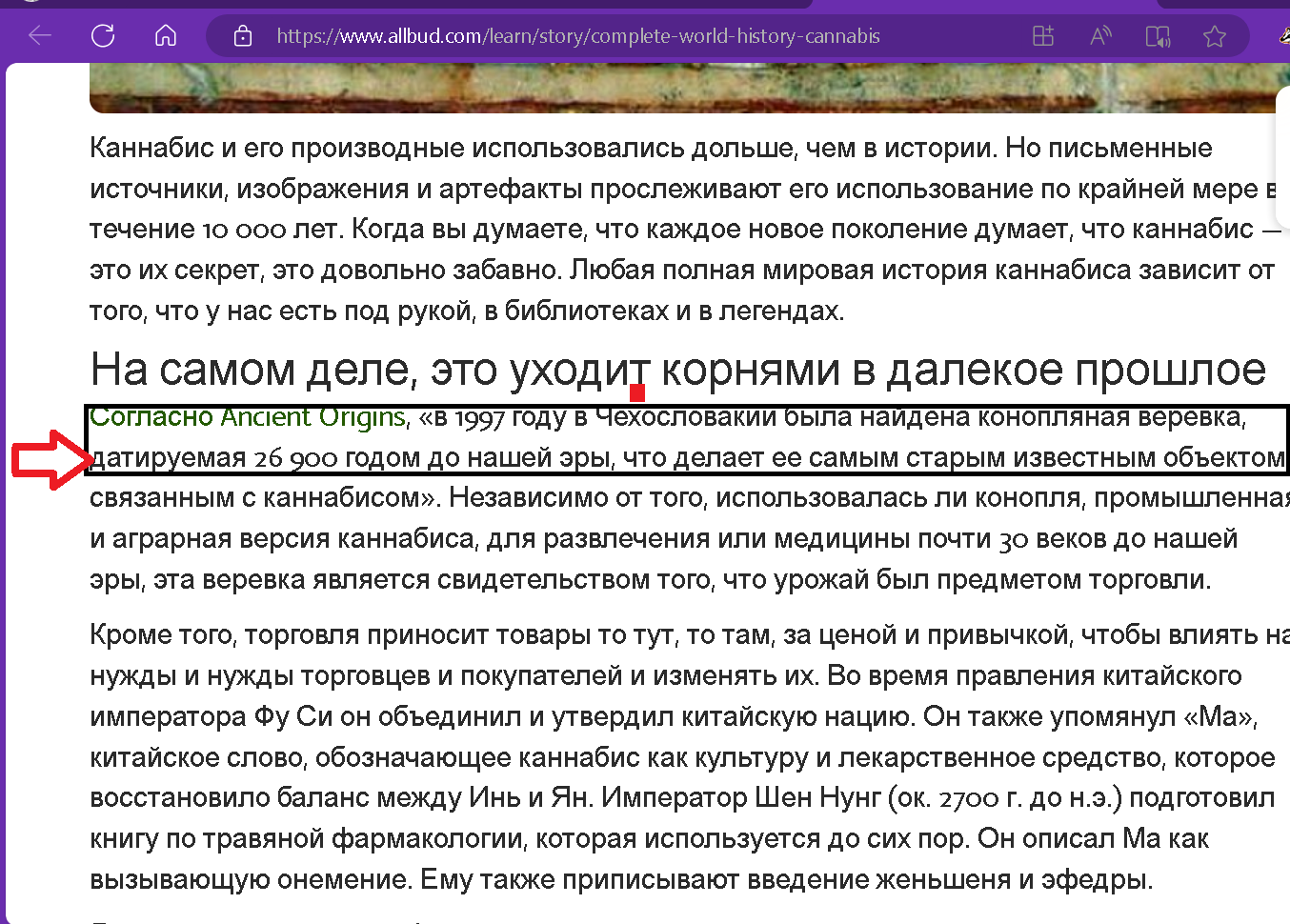This screenshot has width=1290, height=924.
Task: Click text 'книгу по травяной фармакологии'
Action: (x=309, y=838)
